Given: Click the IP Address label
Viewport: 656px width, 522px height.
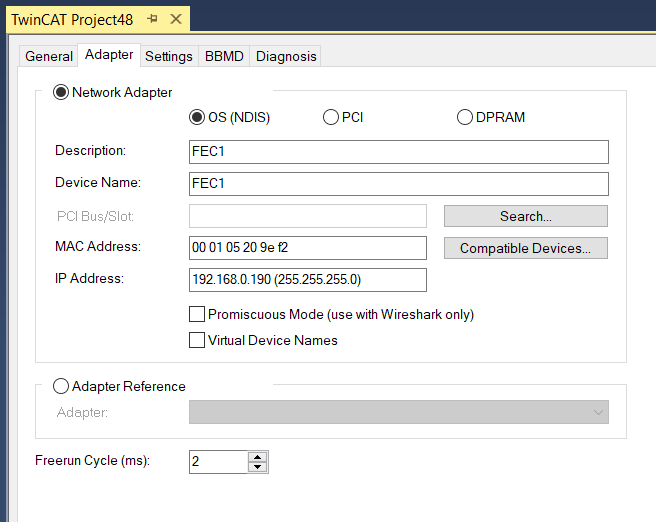Looking at the screenshot, I should coord(89,278).
